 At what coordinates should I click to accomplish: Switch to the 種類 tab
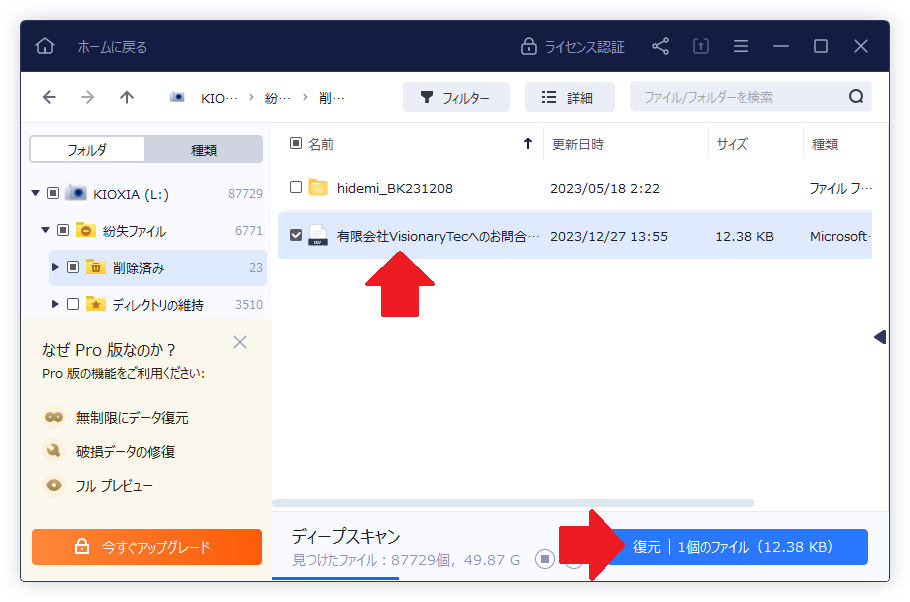[x=204, y=150]
